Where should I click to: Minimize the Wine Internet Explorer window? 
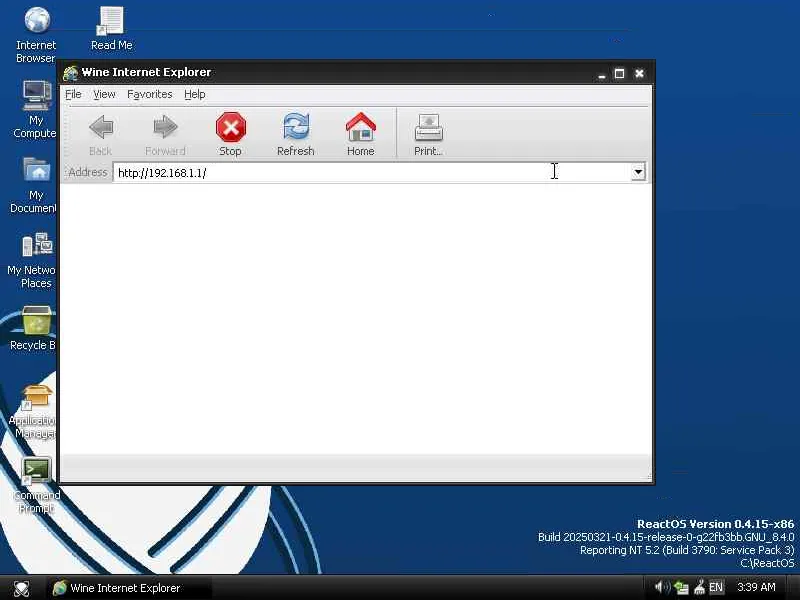pyautogui.click(x=602, y=74)
